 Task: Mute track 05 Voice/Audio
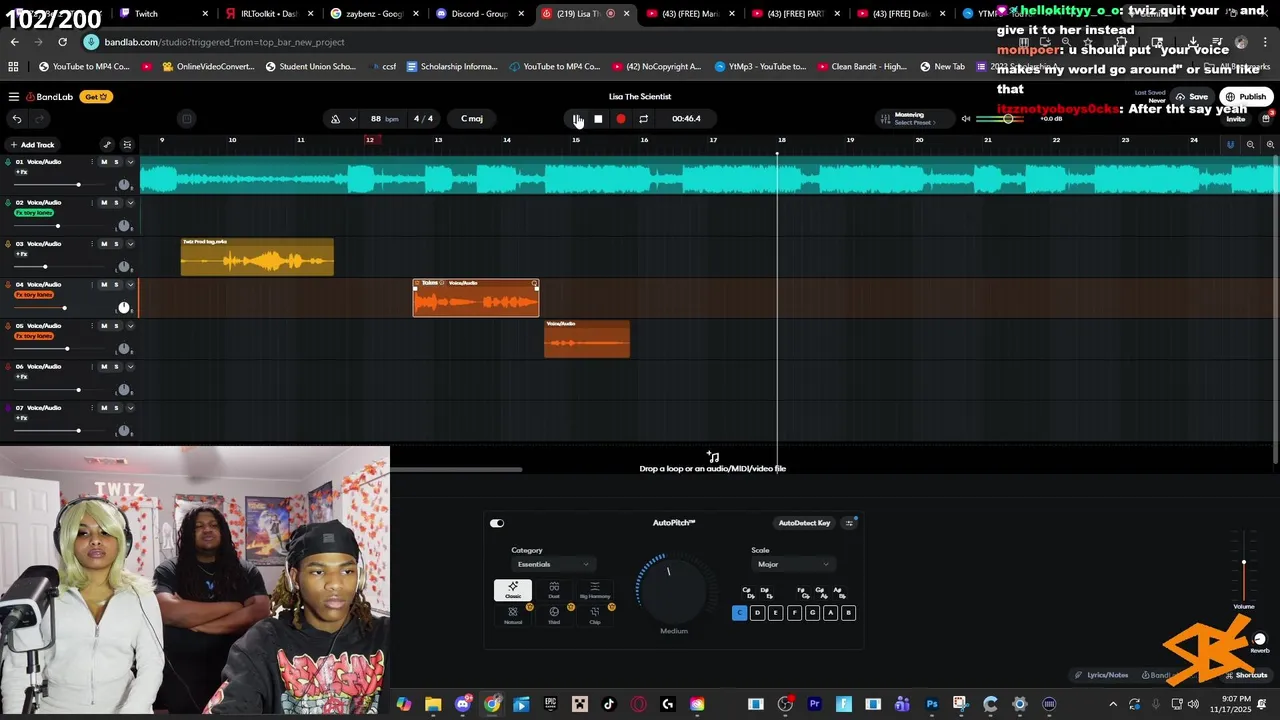pyautogui.click(x=104, y=326)
